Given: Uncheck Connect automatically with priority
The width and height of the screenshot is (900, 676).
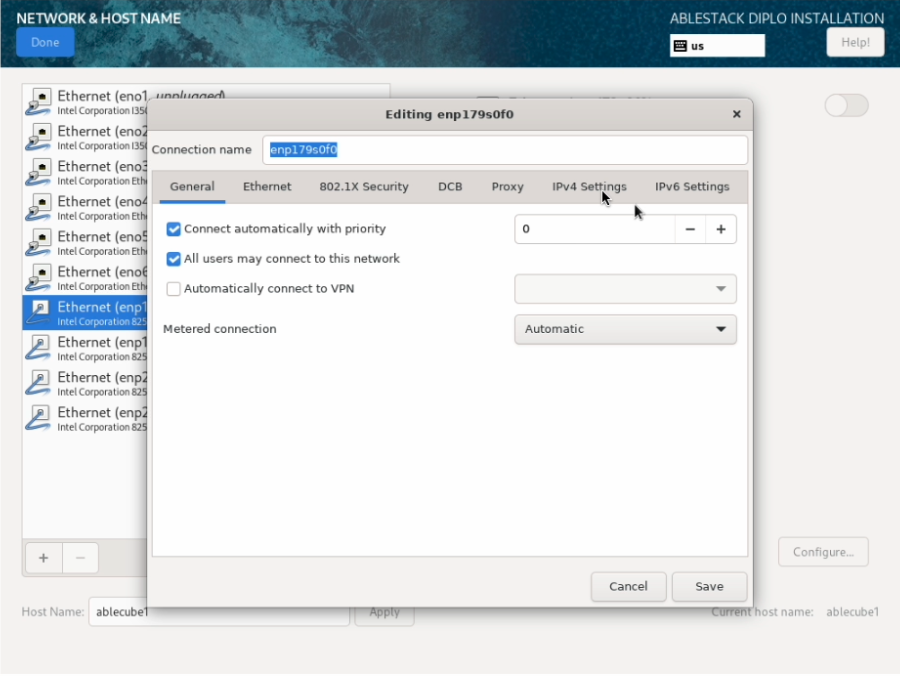Looking at the screenshot, I should [174, 229].
